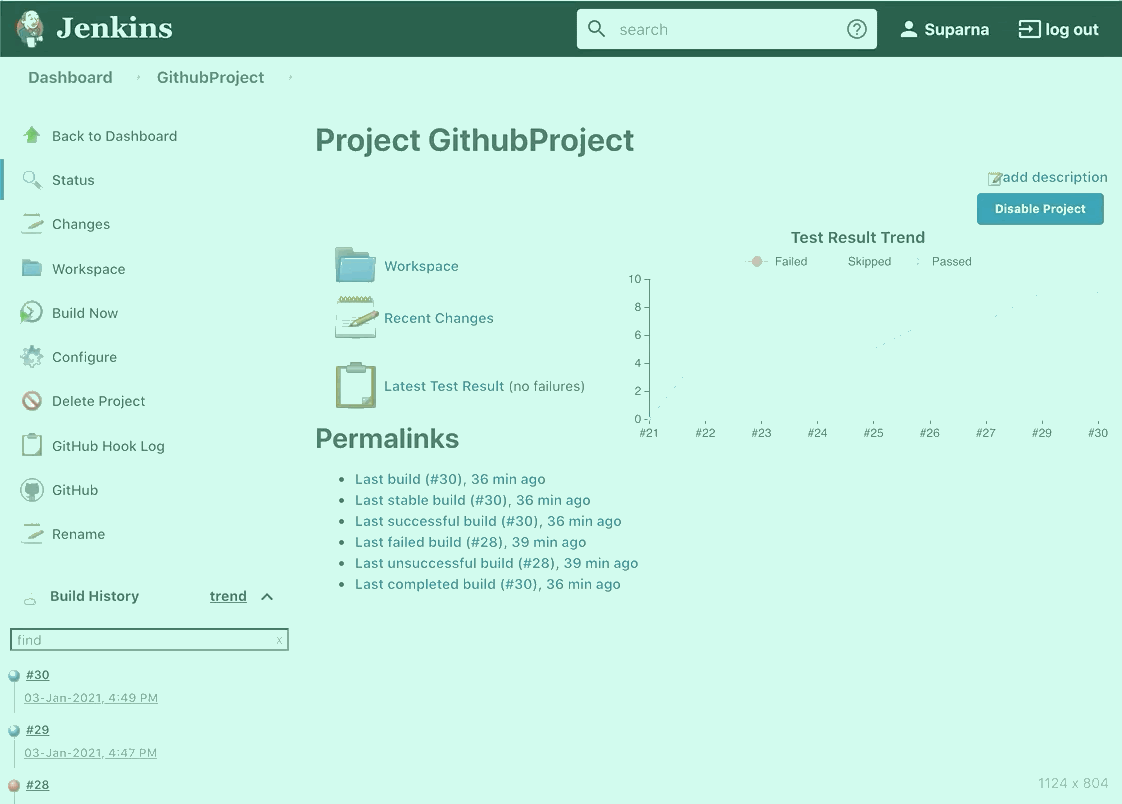This screenshot has height=804, width=1122.
Task: Click the blue status ball for build #30
Action: [14, 675]
